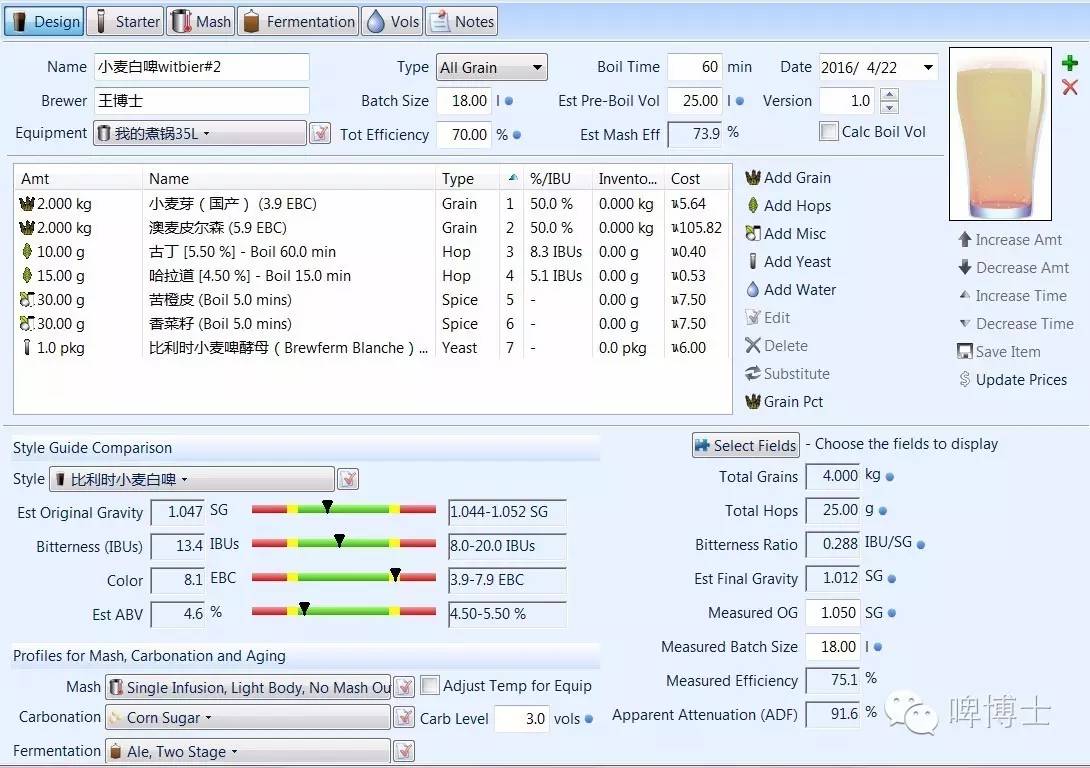Click the Add Misc icon button
This screenshot has height=768, width=1090.
[753, 234]
